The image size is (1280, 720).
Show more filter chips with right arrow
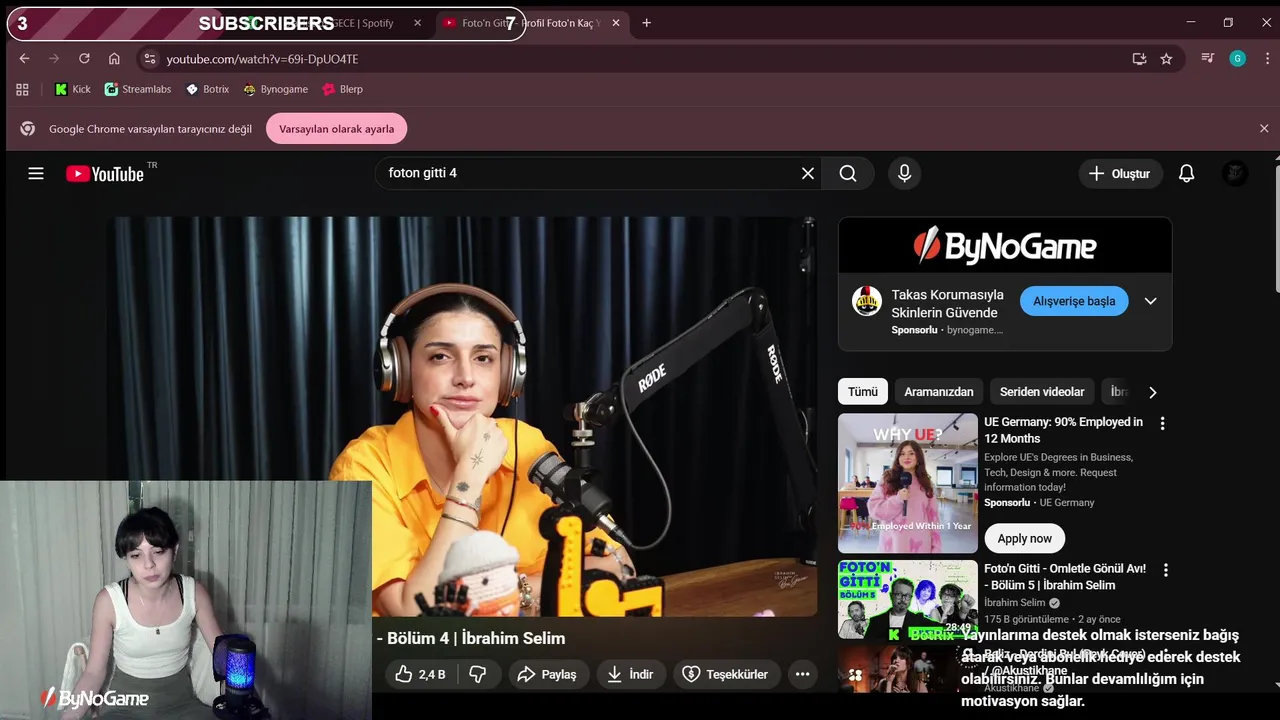(1152, 392)
